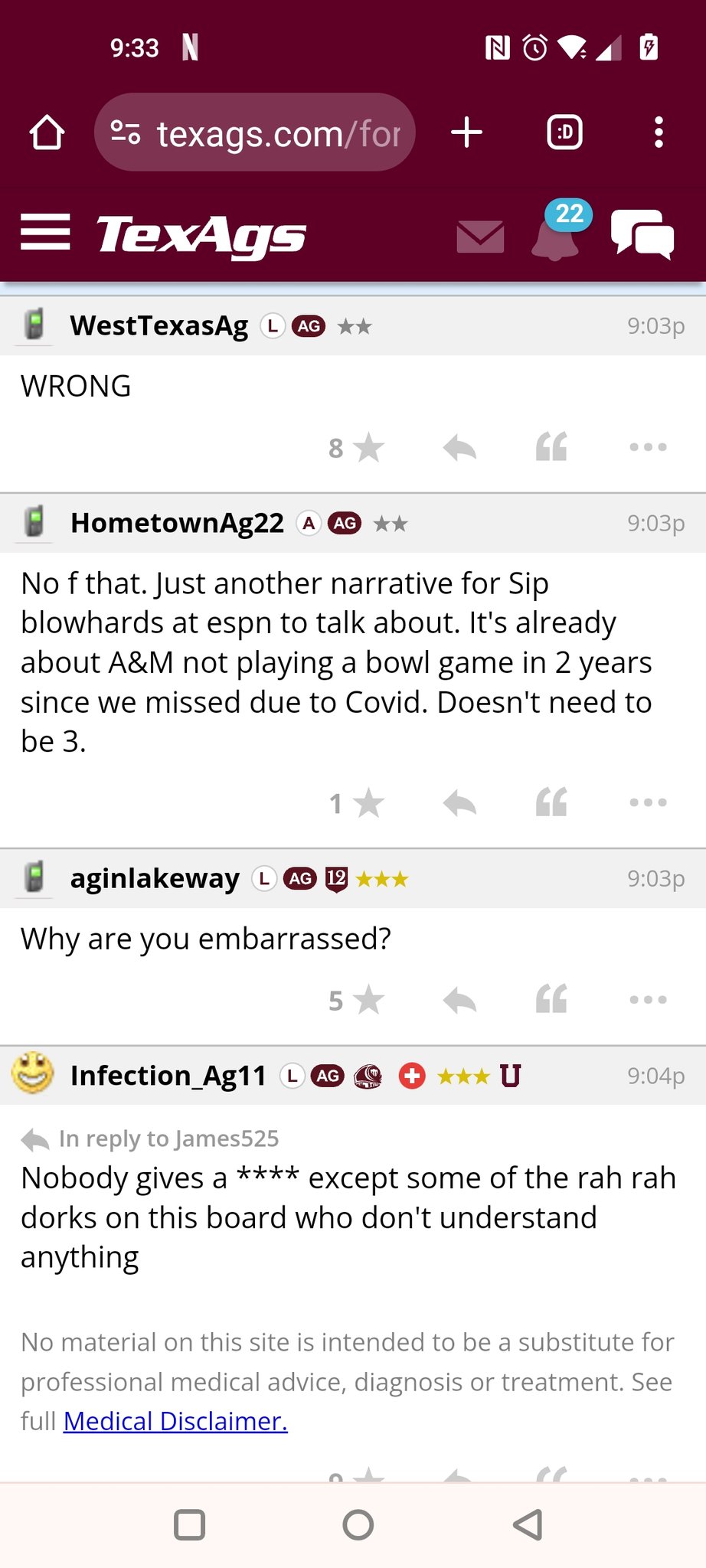Open the Infection_Ag11 username profile
The height and width of the screenshot is (1568, 706).
(168, 1076)
